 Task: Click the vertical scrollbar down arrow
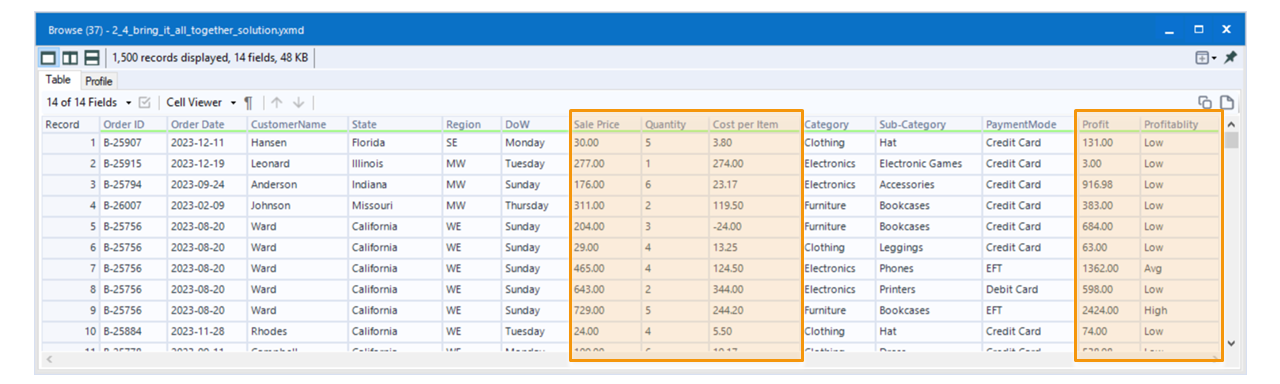1231,343
